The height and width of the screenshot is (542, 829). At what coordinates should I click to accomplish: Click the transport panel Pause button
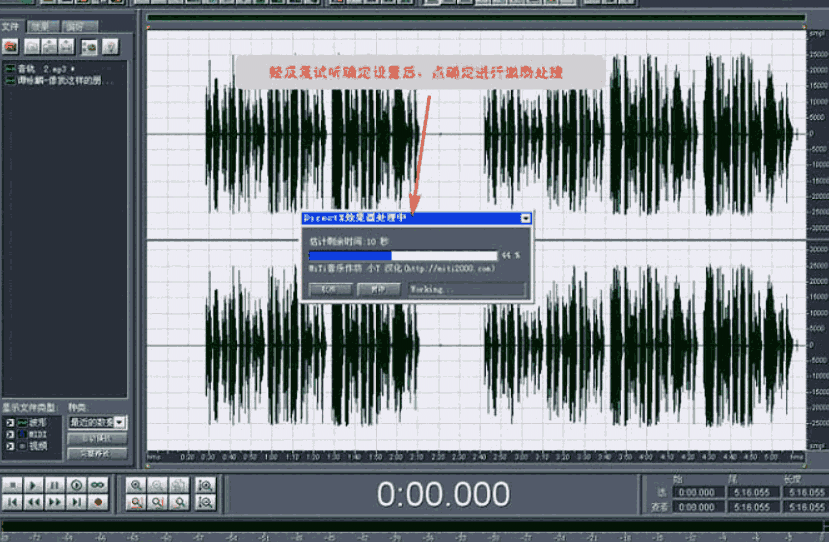(54, 485)
